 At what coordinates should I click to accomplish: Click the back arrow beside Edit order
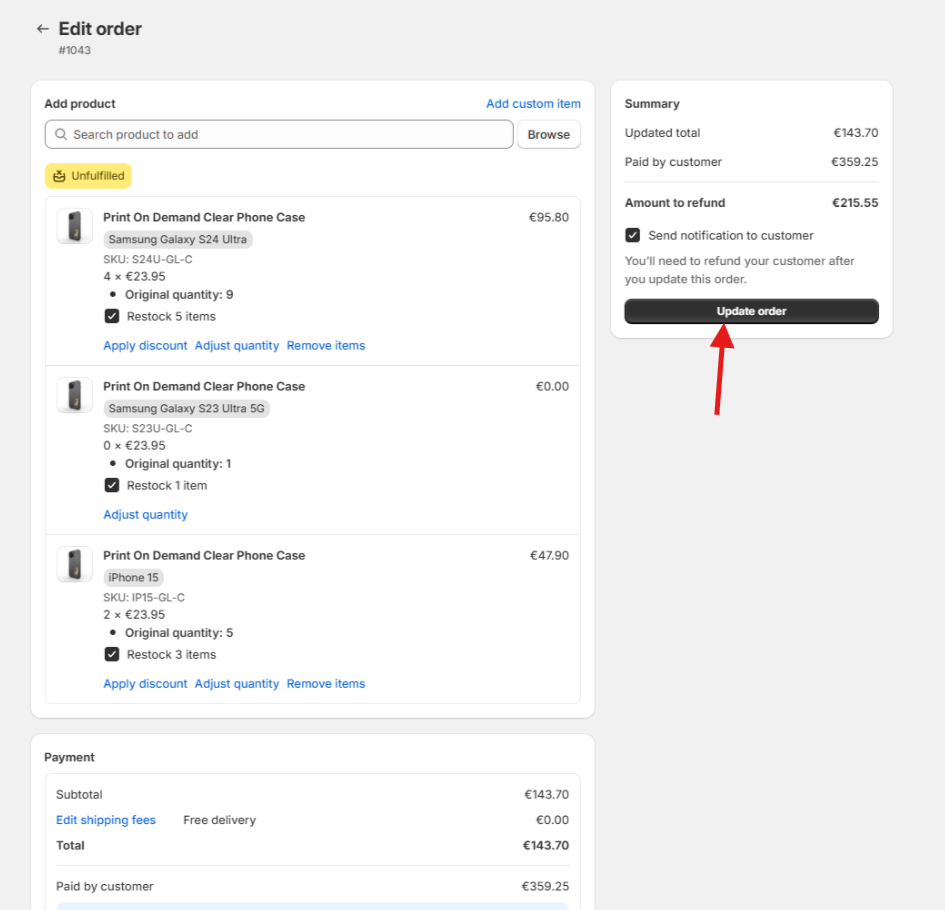click(42, 29)
